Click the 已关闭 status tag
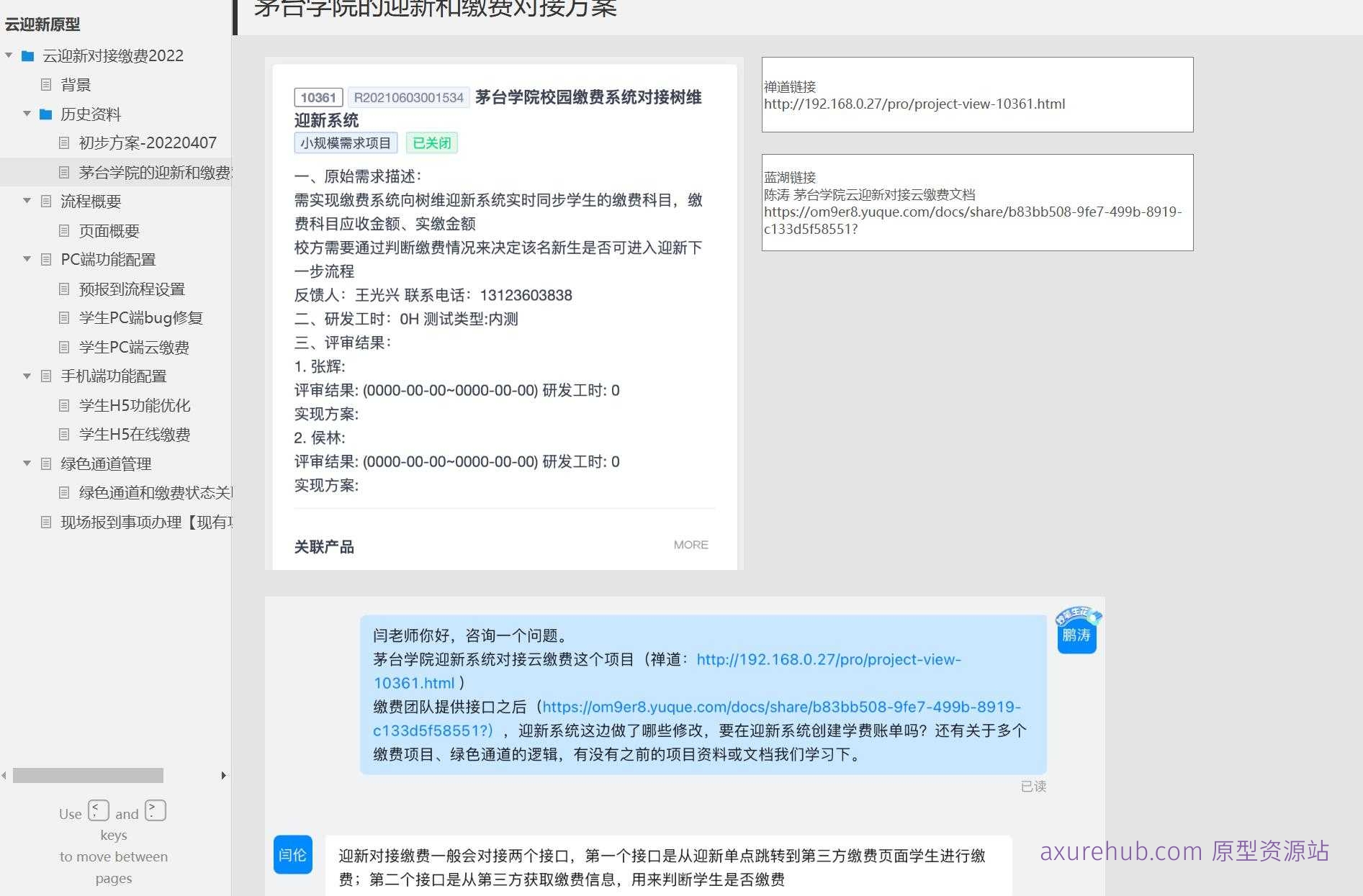The width and height of the screenshot is (1363, 896). [x=431, y=142]
